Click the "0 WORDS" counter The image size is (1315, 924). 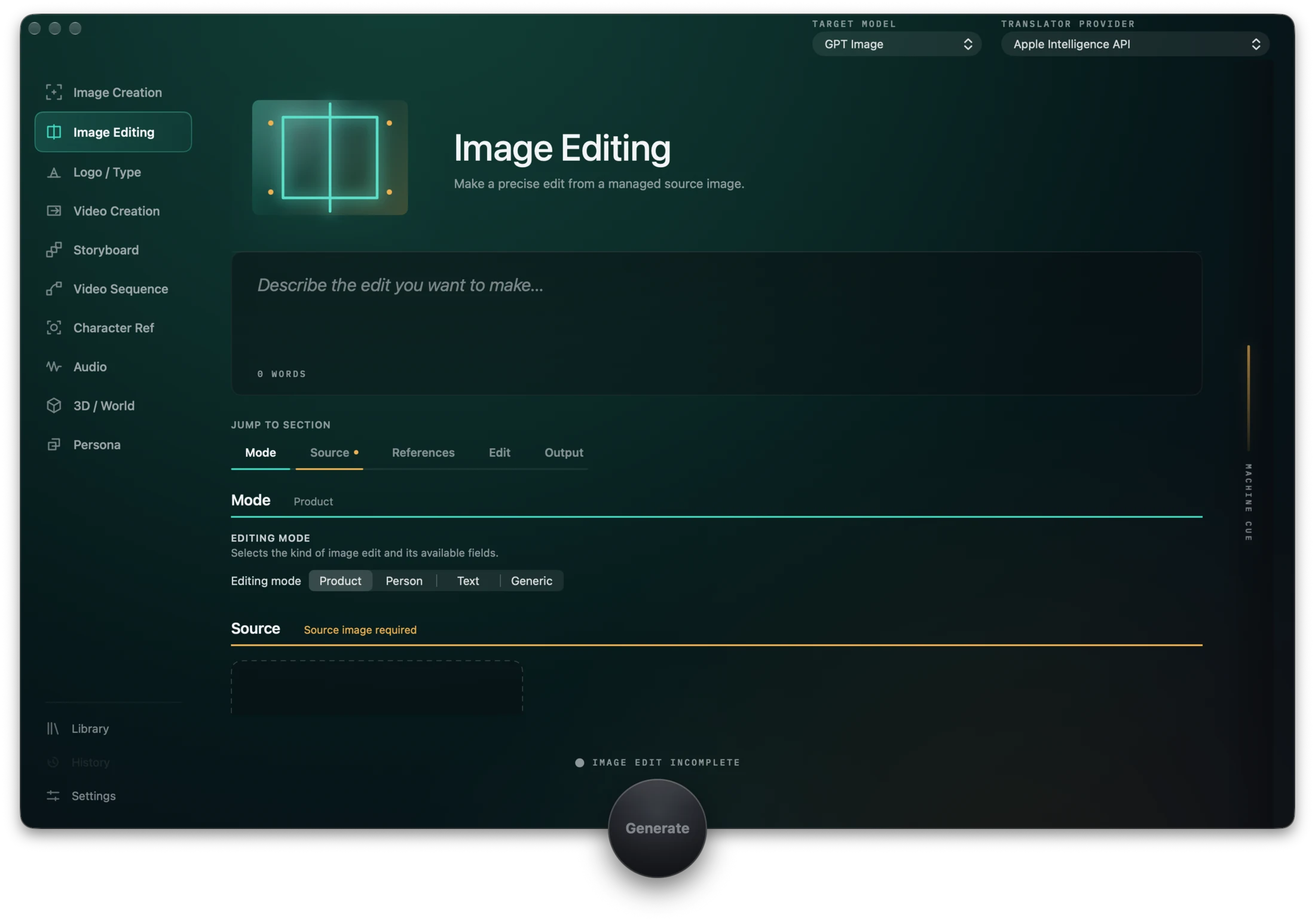[282, 374]
